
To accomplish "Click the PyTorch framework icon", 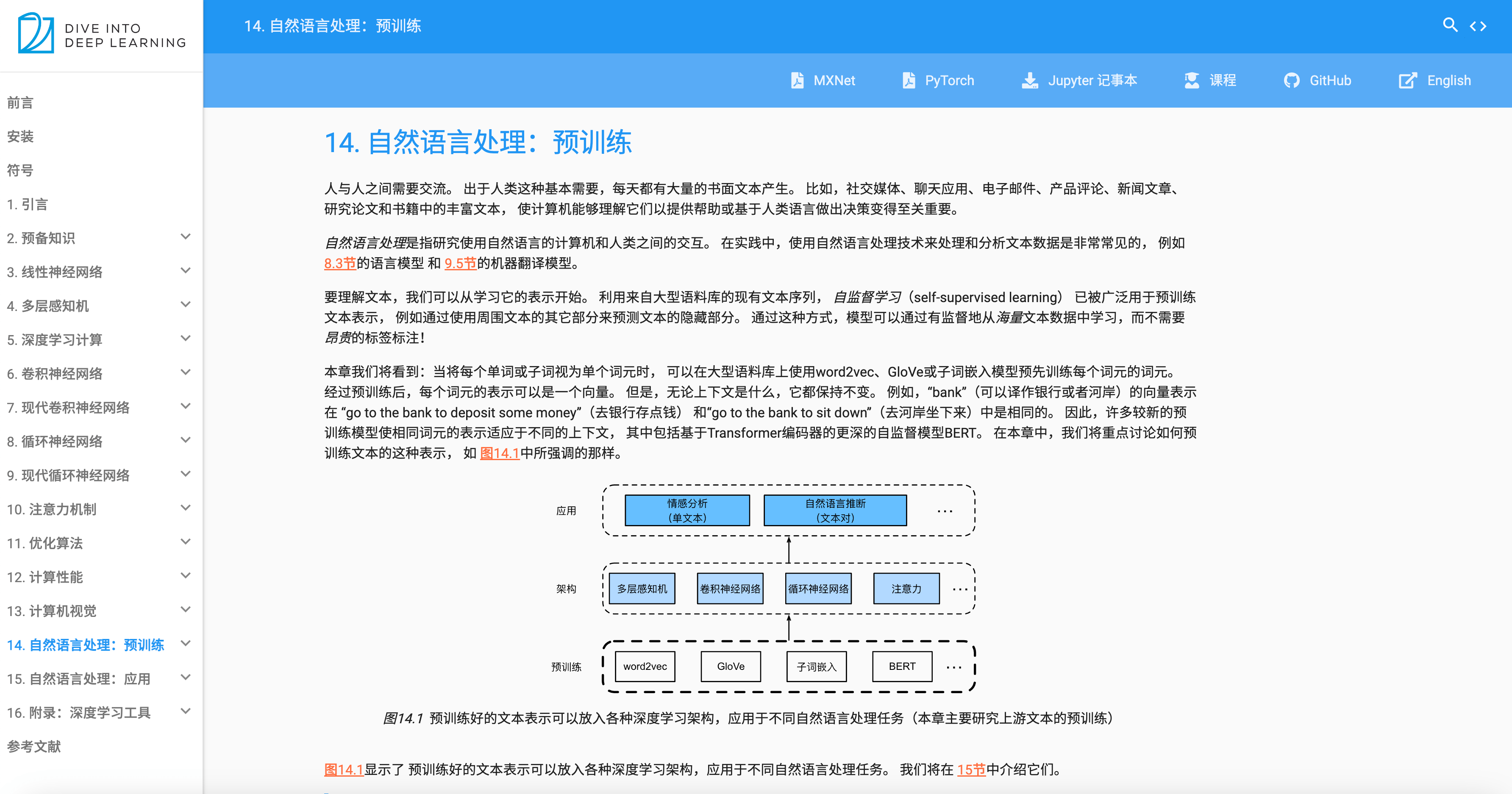I will (910, 81).
